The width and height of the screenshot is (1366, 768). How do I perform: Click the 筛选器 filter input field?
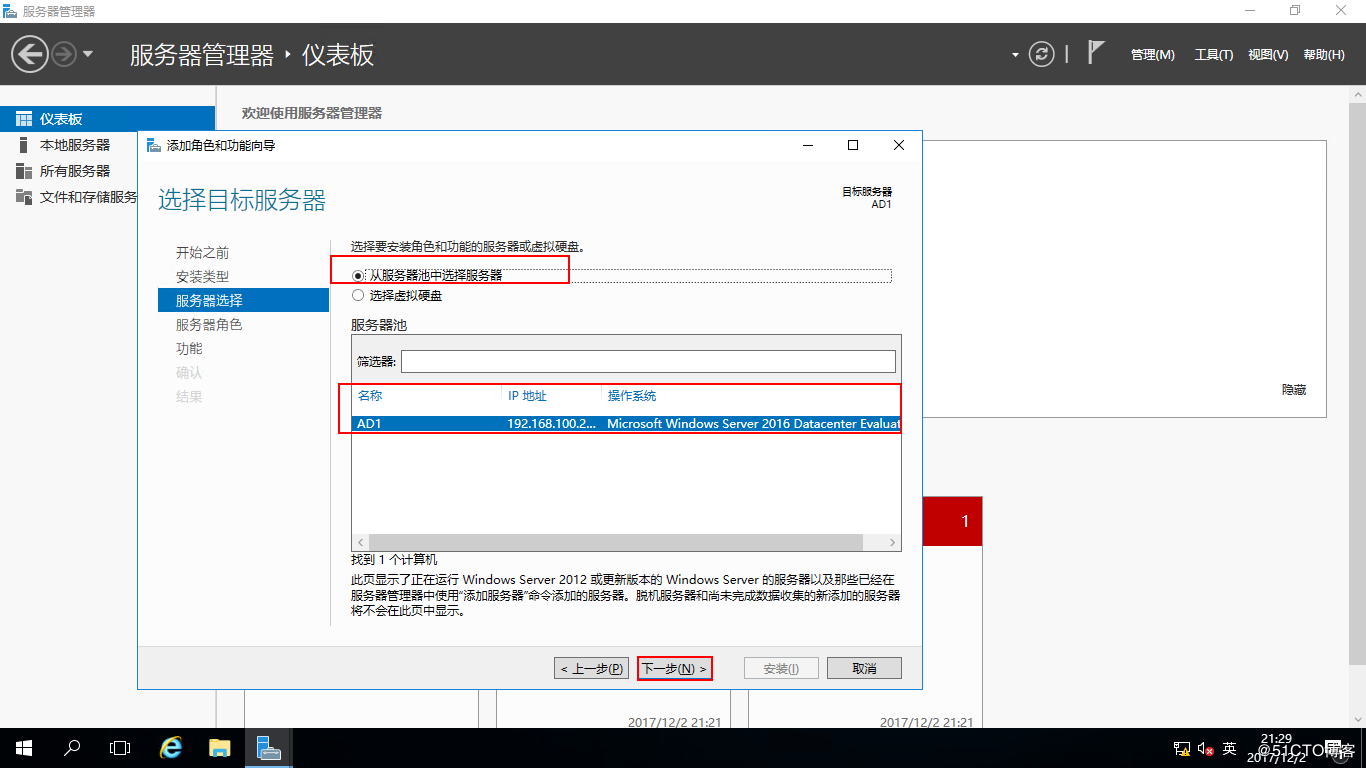click(648, 361)
